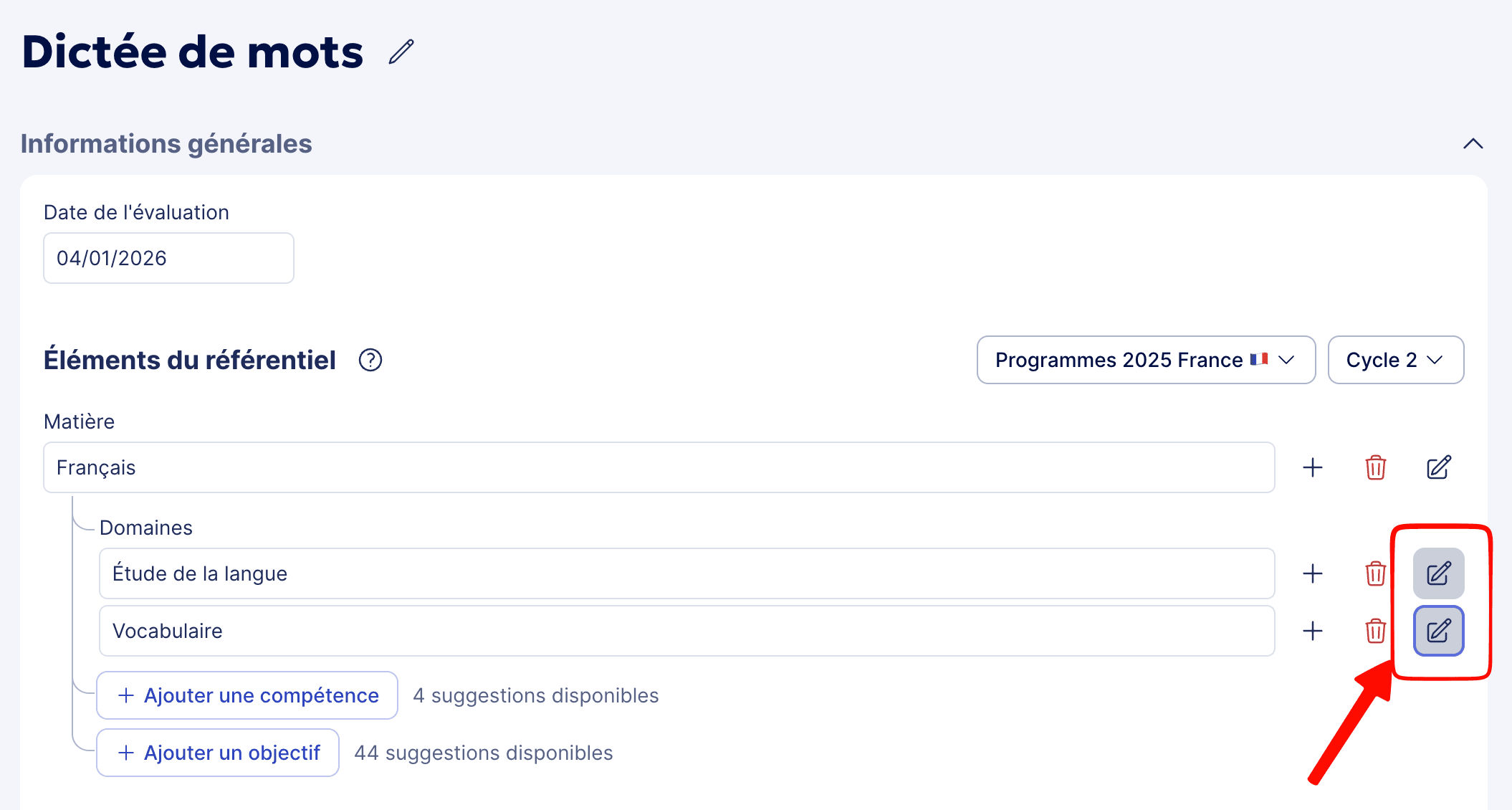Edit the Français matière row
1512x810 pixels.
(x=1438, y=467)
